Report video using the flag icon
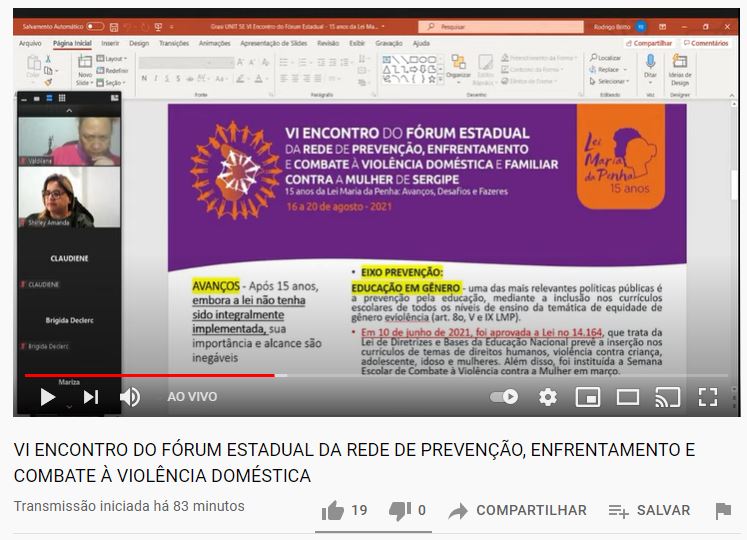747x540 pixels. [722, 511]
